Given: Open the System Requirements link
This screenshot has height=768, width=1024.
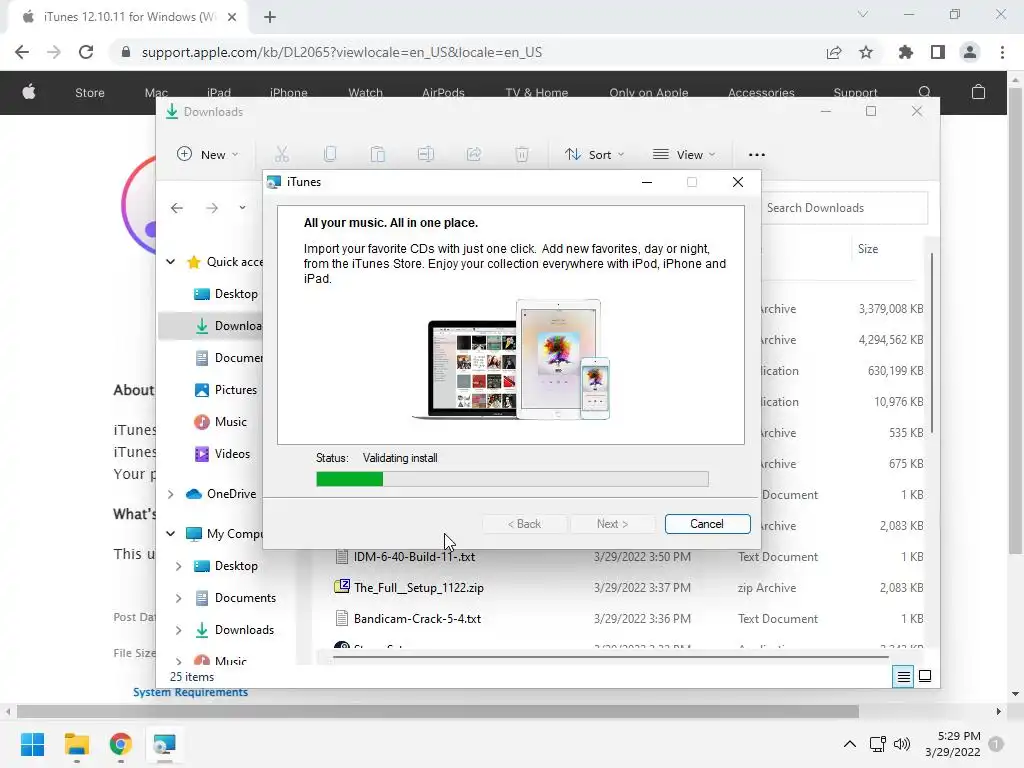Looking at the screenshot, I should 190,692.
